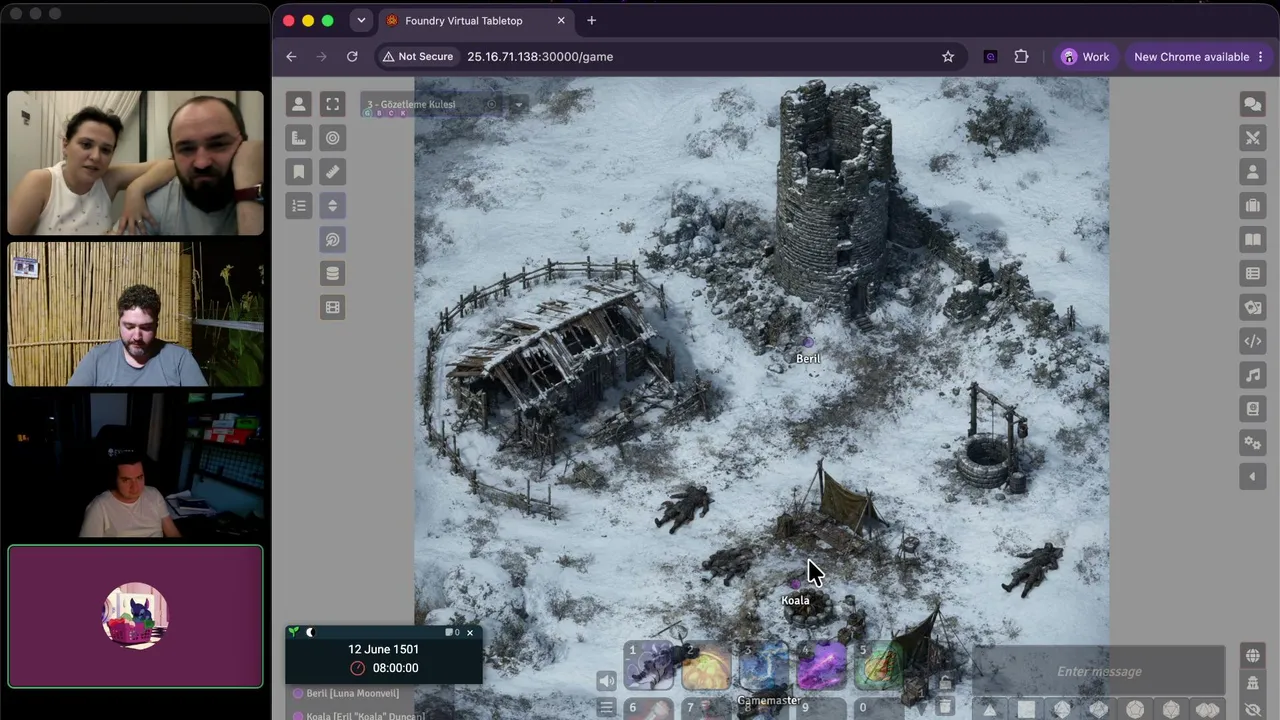Open a new Chrome tab

click(592, 20)
